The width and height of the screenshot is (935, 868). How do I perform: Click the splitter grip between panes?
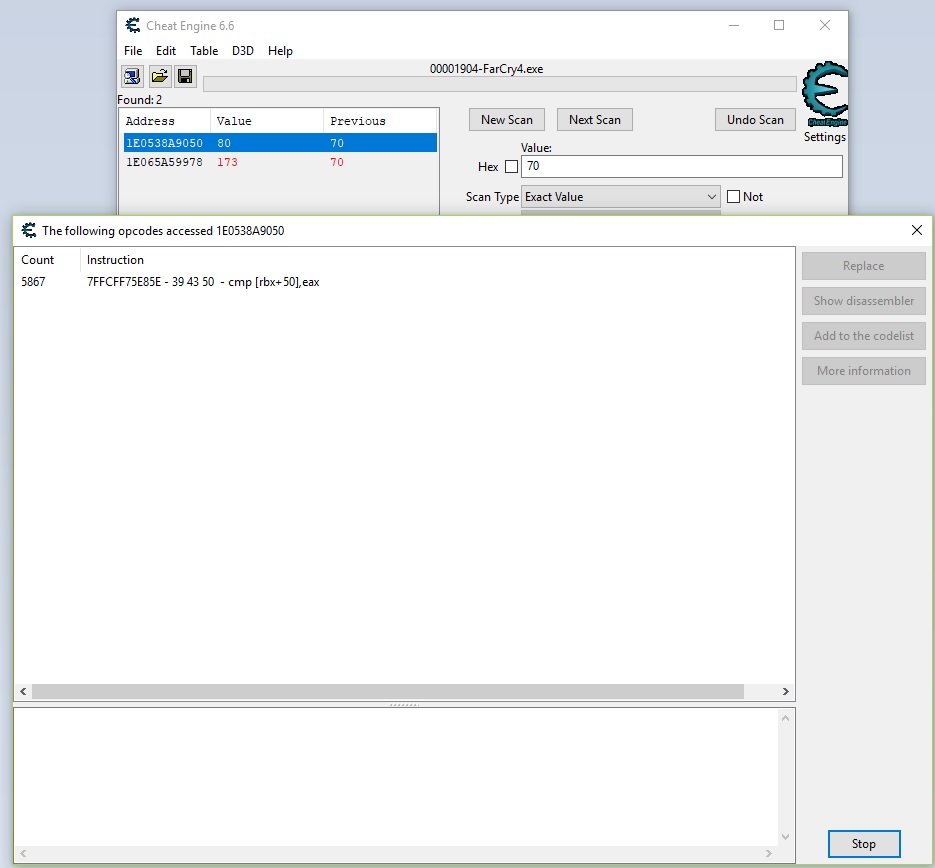point(404,705)
